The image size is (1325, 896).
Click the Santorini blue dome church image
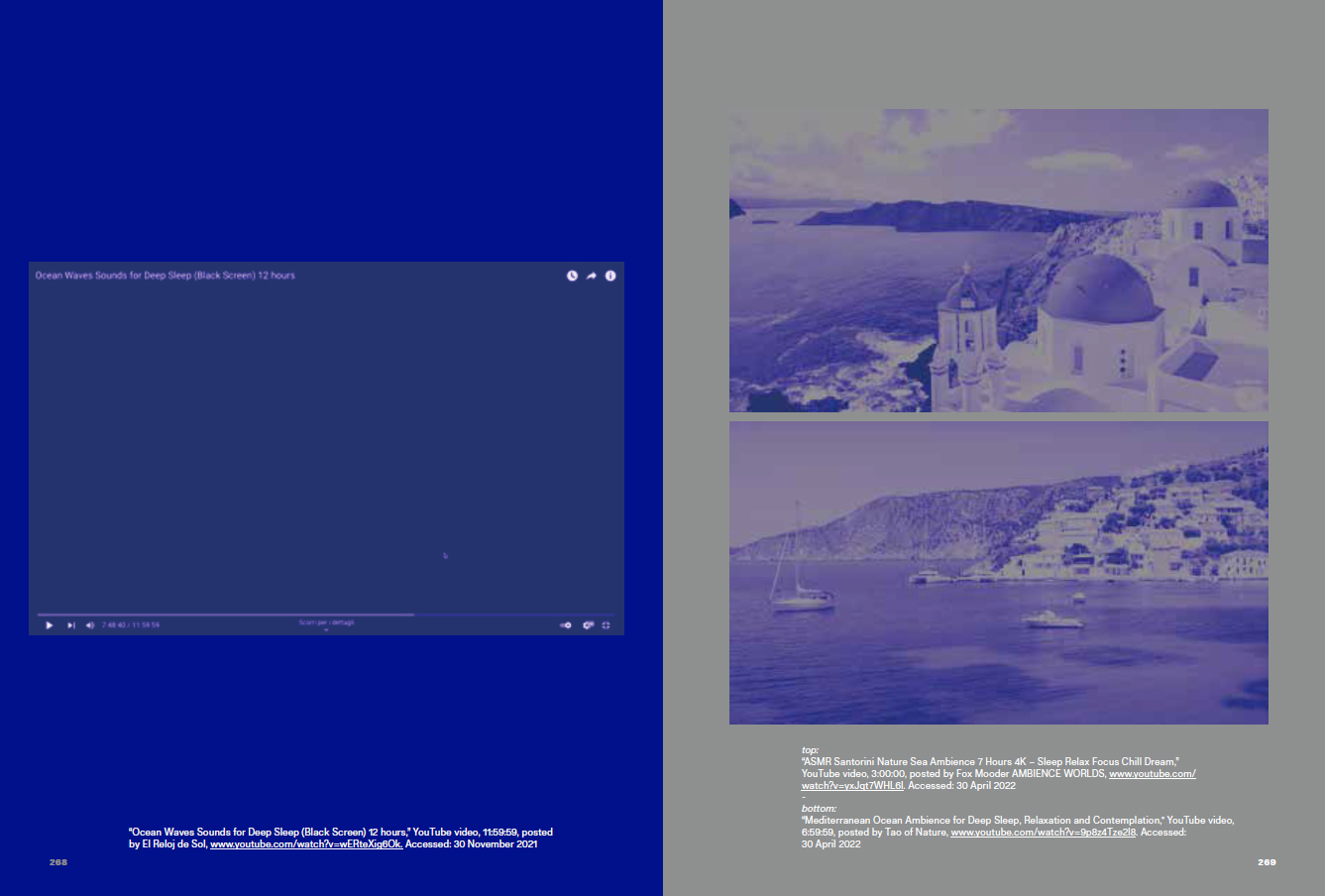coord(998,261)
